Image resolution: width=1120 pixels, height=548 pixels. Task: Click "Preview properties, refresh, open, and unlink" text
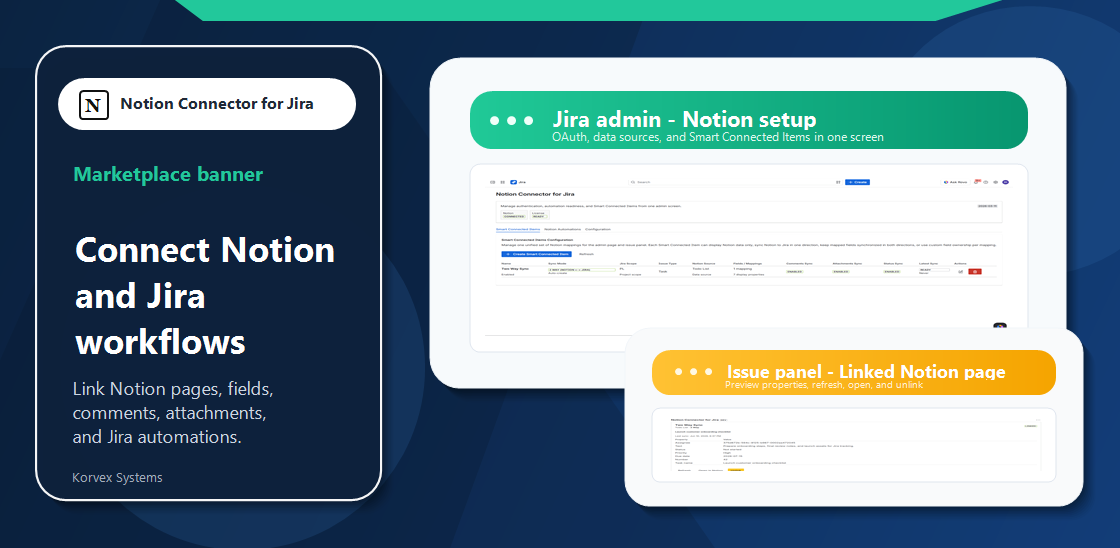point(824,385)
